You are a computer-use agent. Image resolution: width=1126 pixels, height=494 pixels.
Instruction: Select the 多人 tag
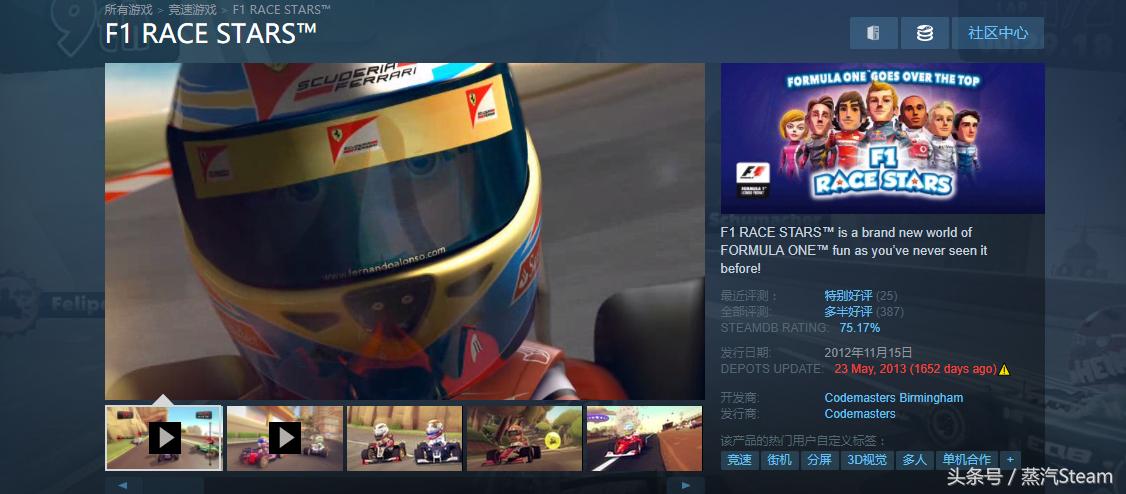(x=914, y=460)
